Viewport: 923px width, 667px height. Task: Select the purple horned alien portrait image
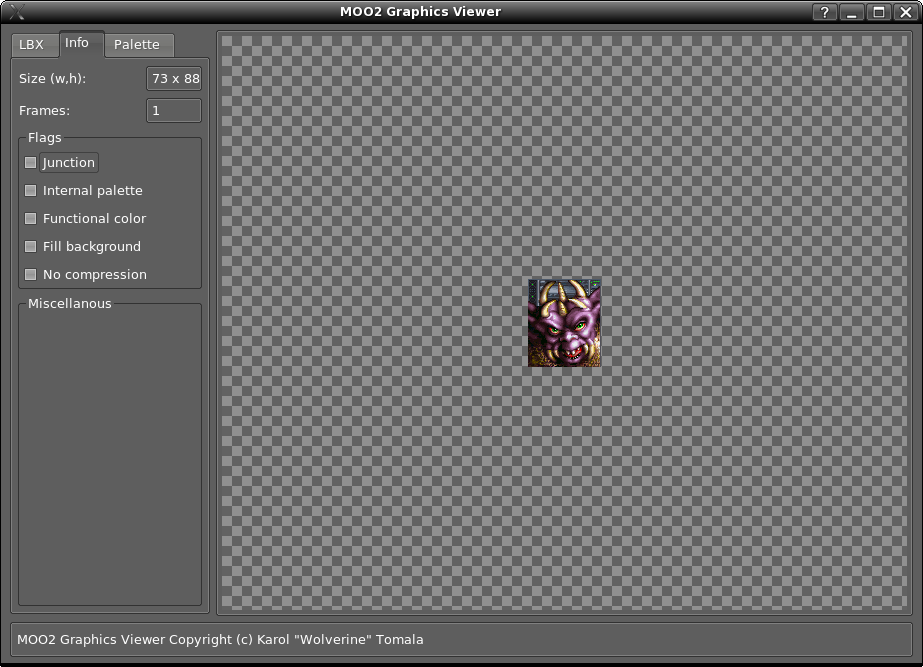point(565,323)
